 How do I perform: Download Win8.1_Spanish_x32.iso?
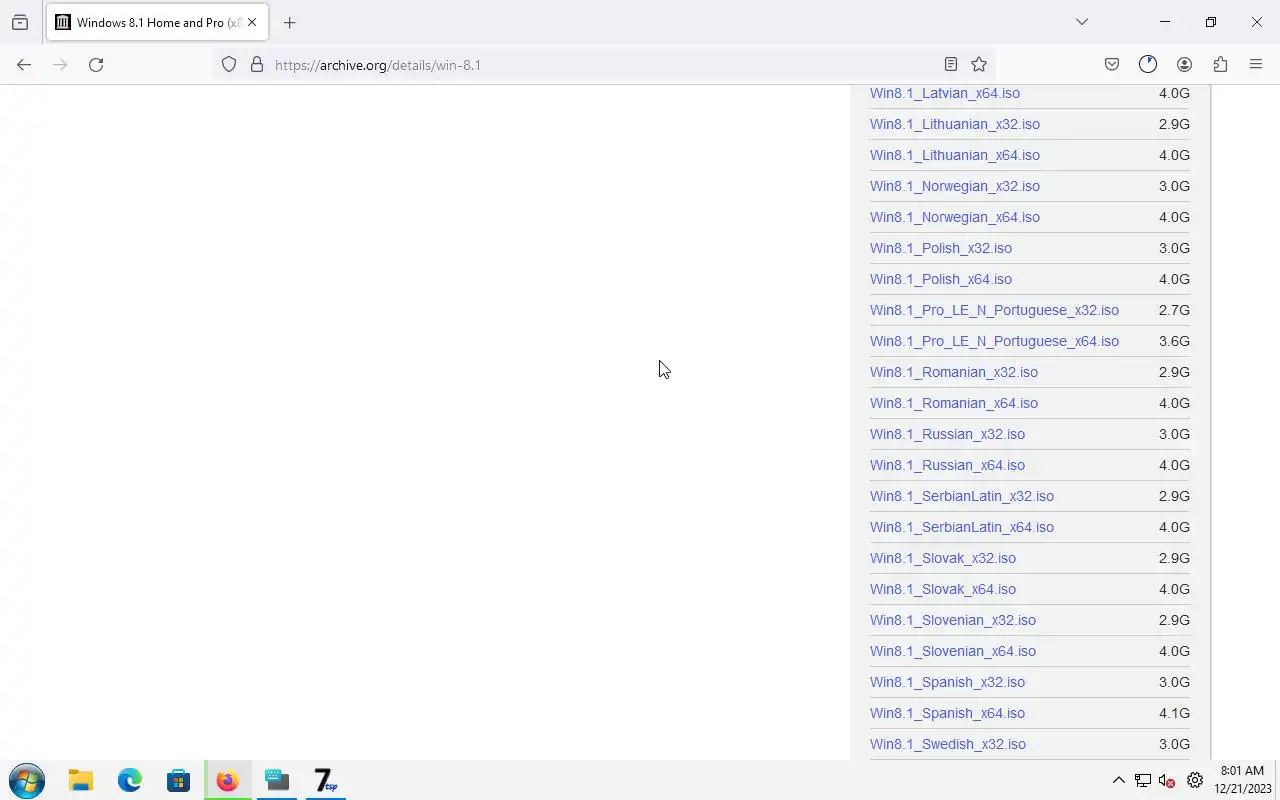(x=947, y=682)
